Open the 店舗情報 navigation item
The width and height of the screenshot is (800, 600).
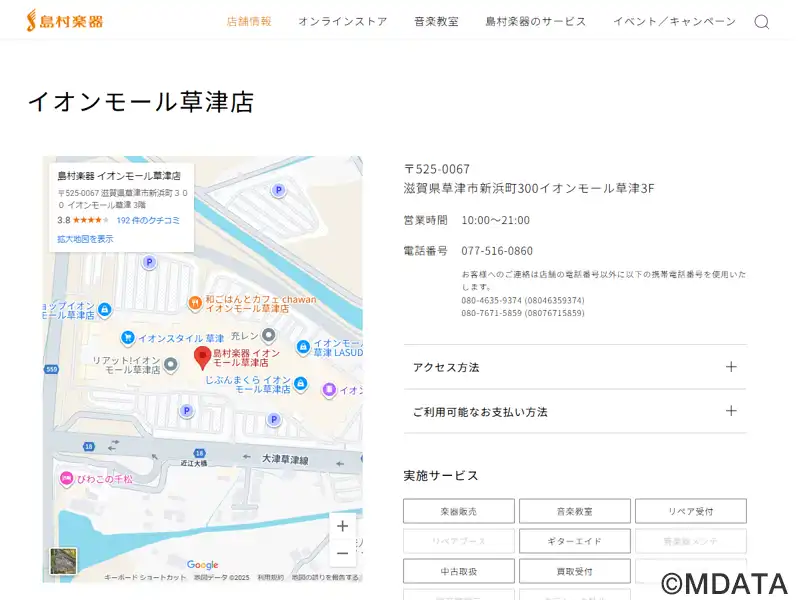(x=249, y=21)
